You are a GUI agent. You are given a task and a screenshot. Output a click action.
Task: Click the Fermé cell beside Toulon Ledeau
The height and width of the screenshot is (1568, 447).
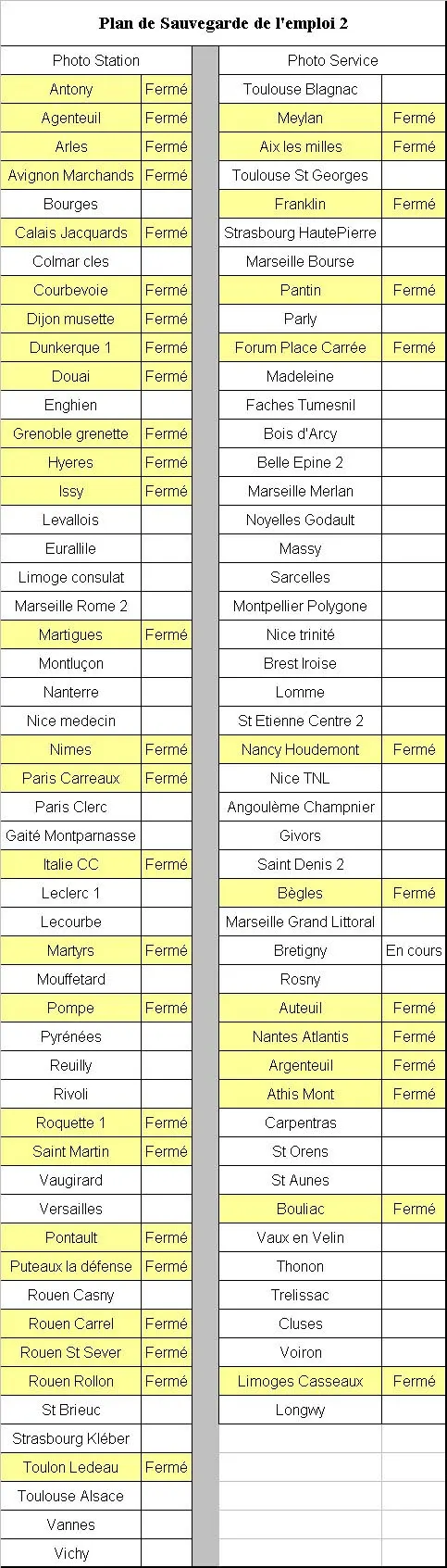coord(167,1467)
